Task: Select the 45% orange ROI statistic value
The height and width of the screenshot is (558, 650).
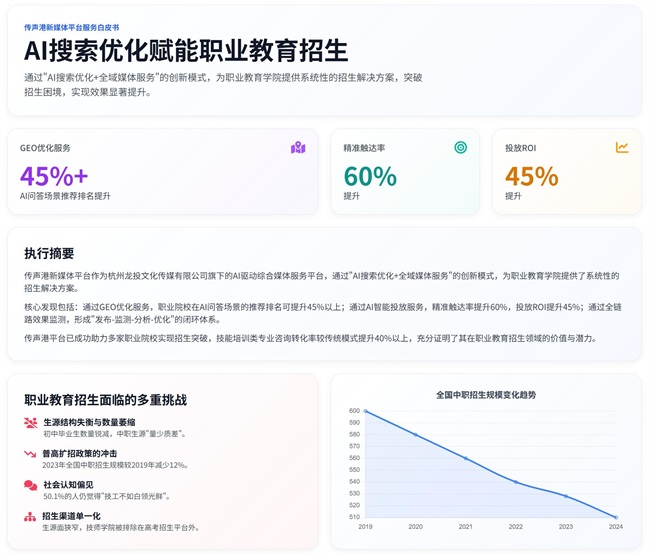Action: point(531,176)
